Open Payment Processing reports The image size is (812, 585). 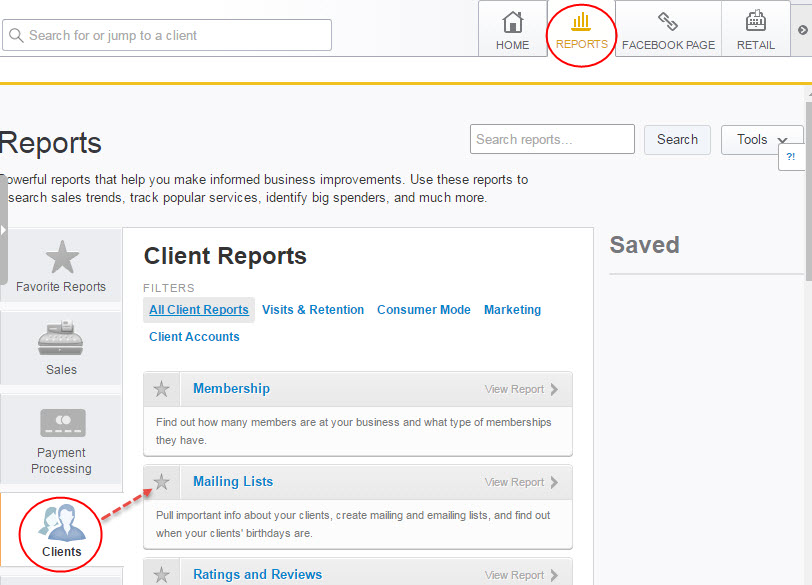tap(61, 438)
